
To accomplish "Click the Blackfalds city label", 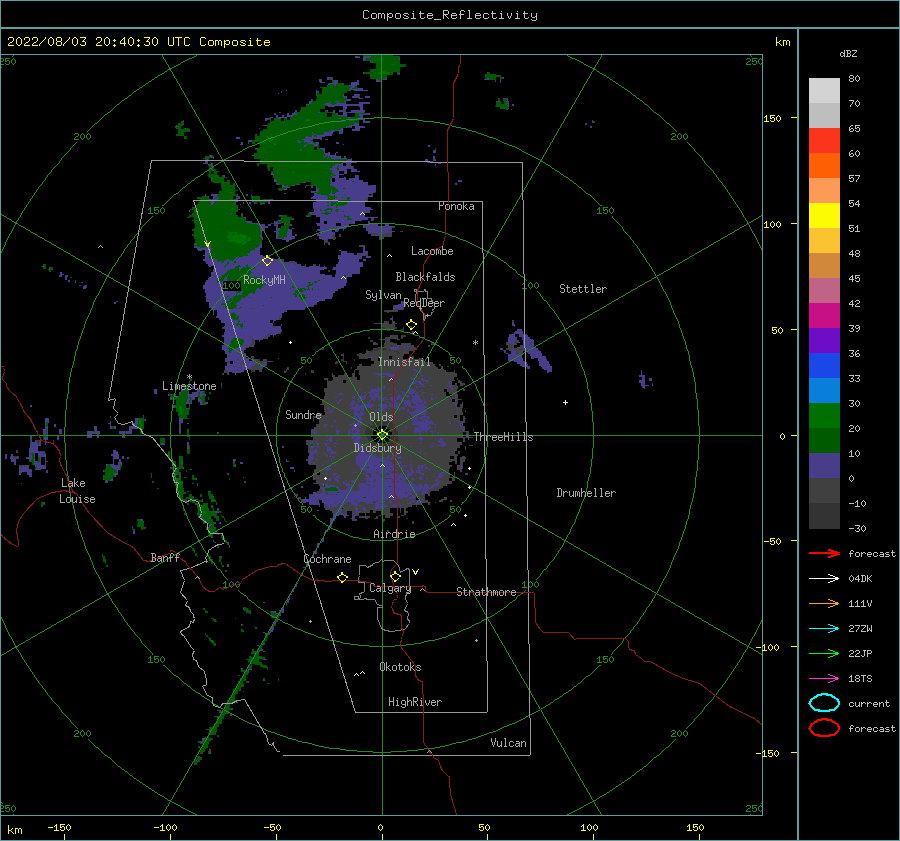I will [425, 277].
